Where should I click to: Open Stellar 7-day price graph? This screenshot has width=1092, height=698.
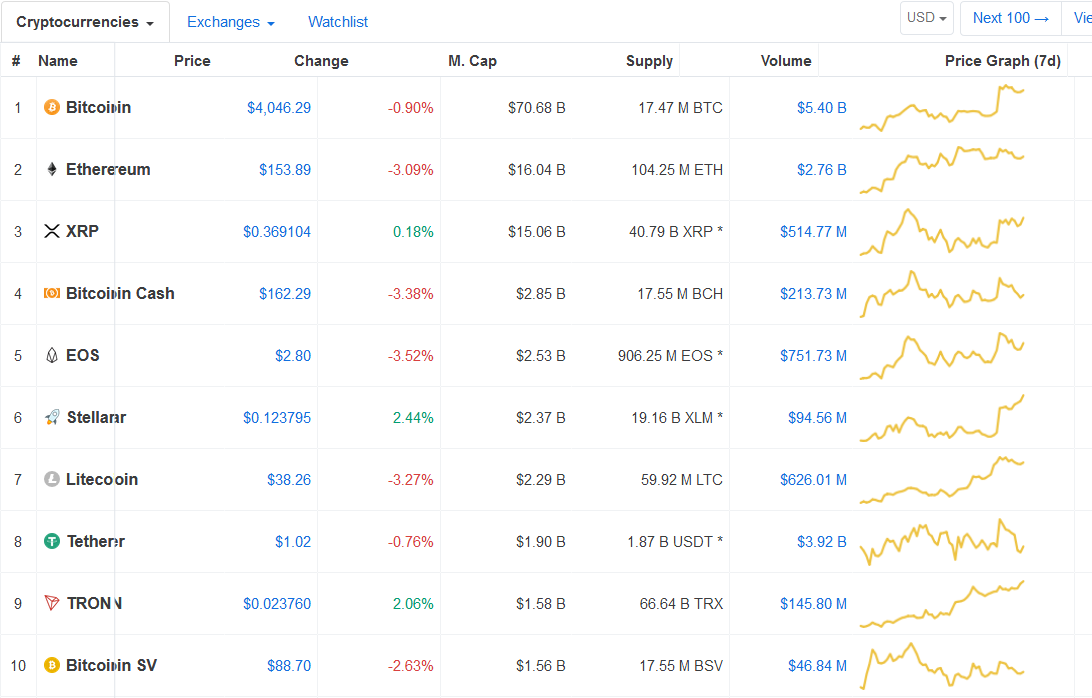coord(942,418)
